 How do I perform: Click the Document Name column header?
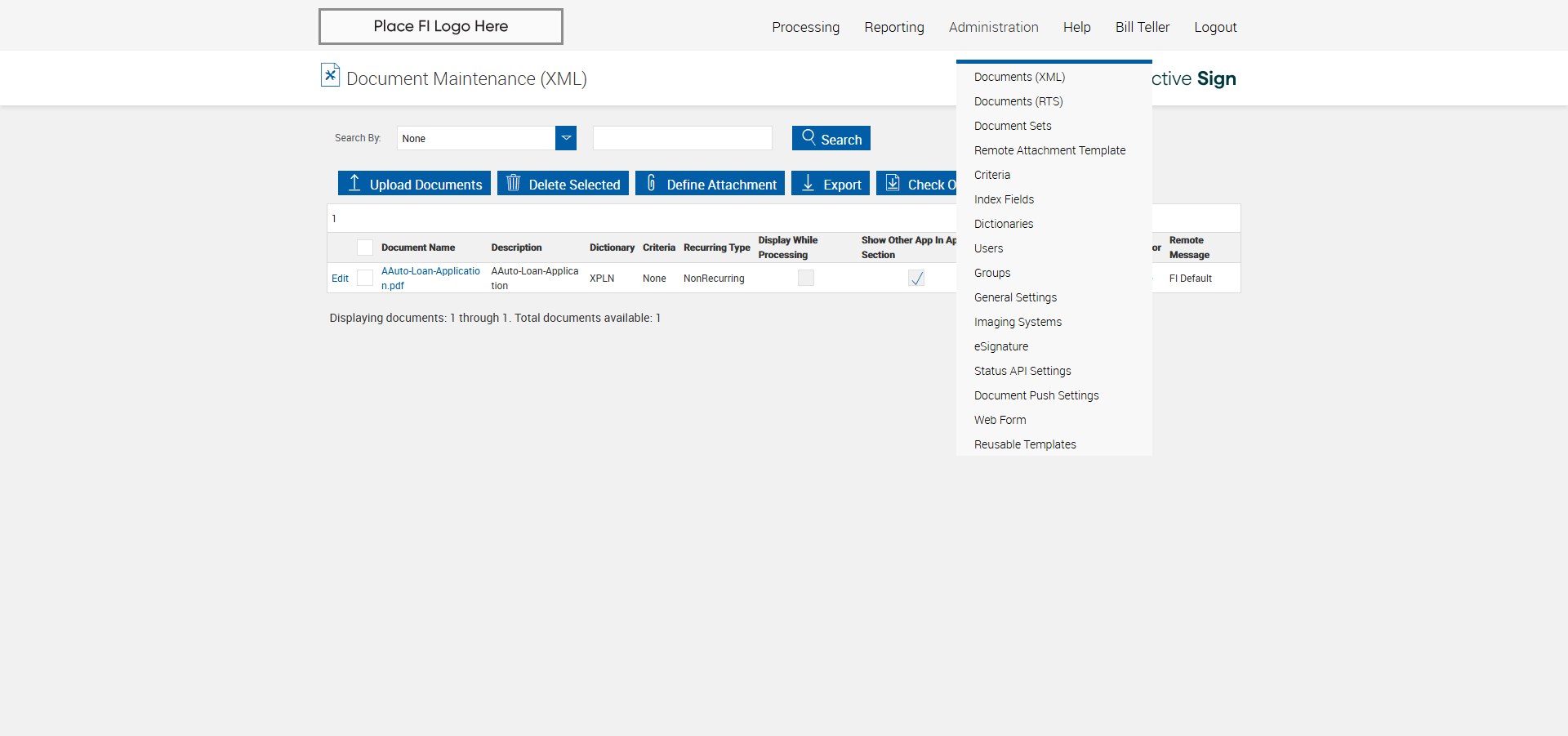(418, 248)
